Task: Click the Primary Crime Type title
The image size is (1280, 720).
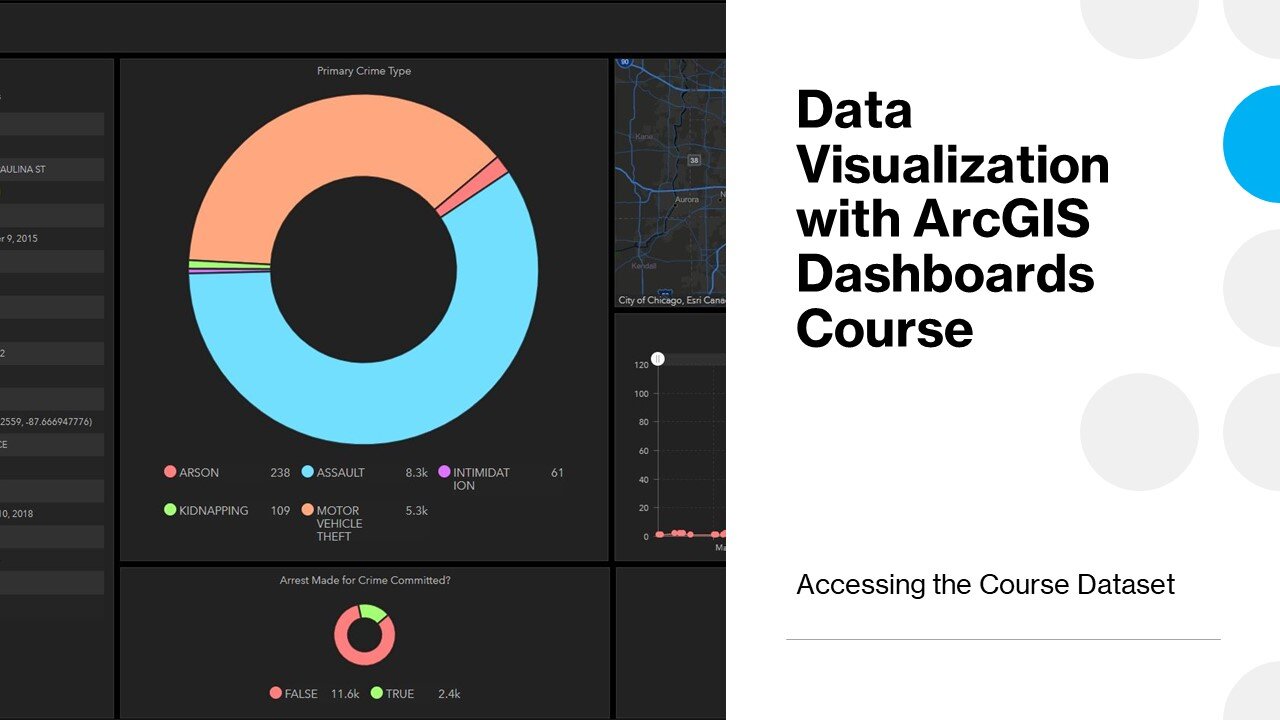Action: coord(364,71)
